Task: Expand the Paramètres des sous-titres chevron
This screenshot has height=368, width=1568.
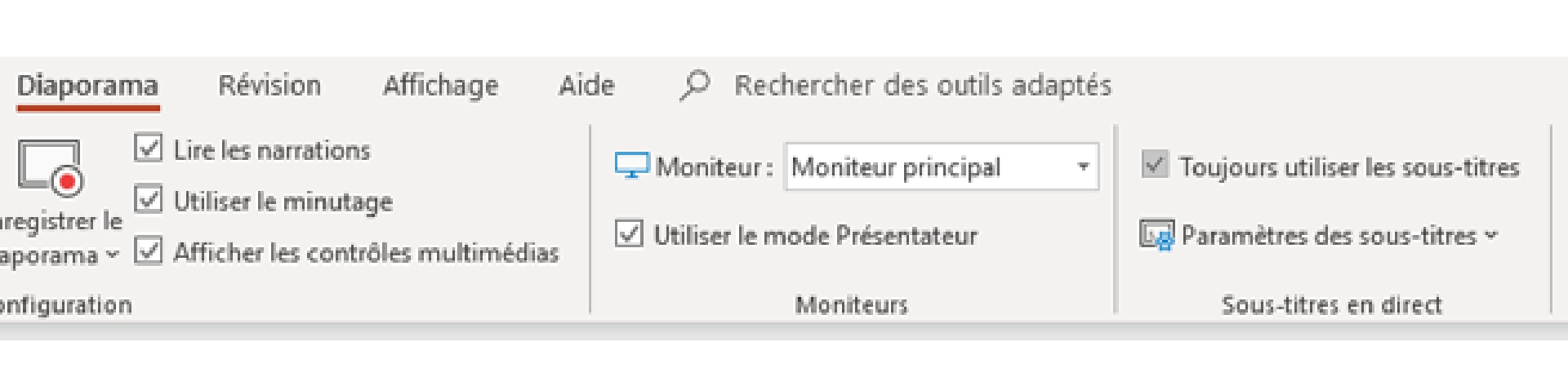Action: (x=1492, y=236)
